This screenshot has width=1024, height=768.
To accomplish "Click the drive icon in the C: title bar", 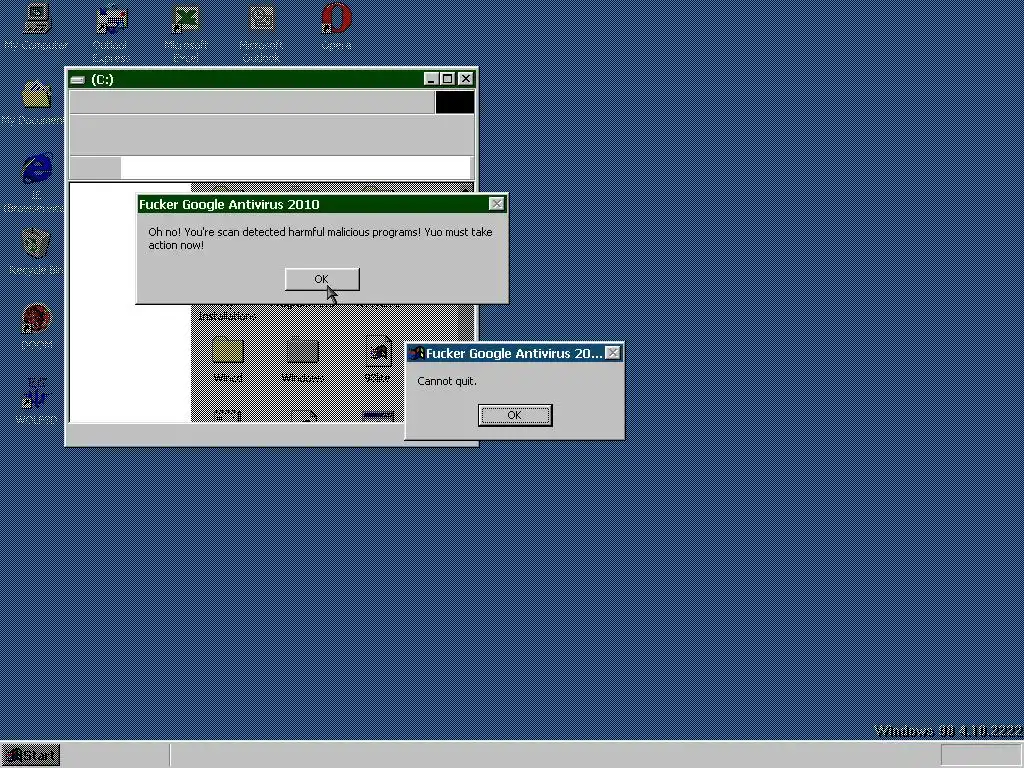I will tap(78, 80).
